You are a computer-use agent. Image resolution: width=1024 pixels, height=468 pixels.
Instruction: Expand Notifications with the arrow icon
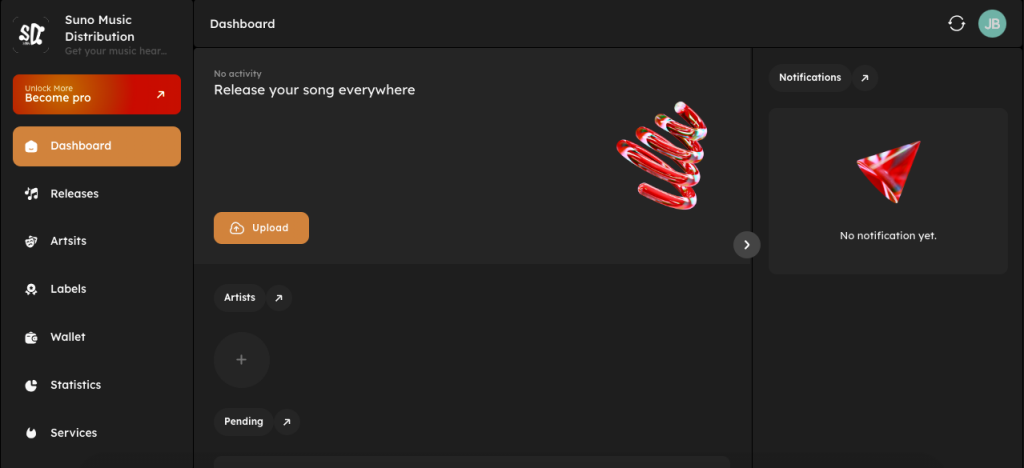point(865,78)
